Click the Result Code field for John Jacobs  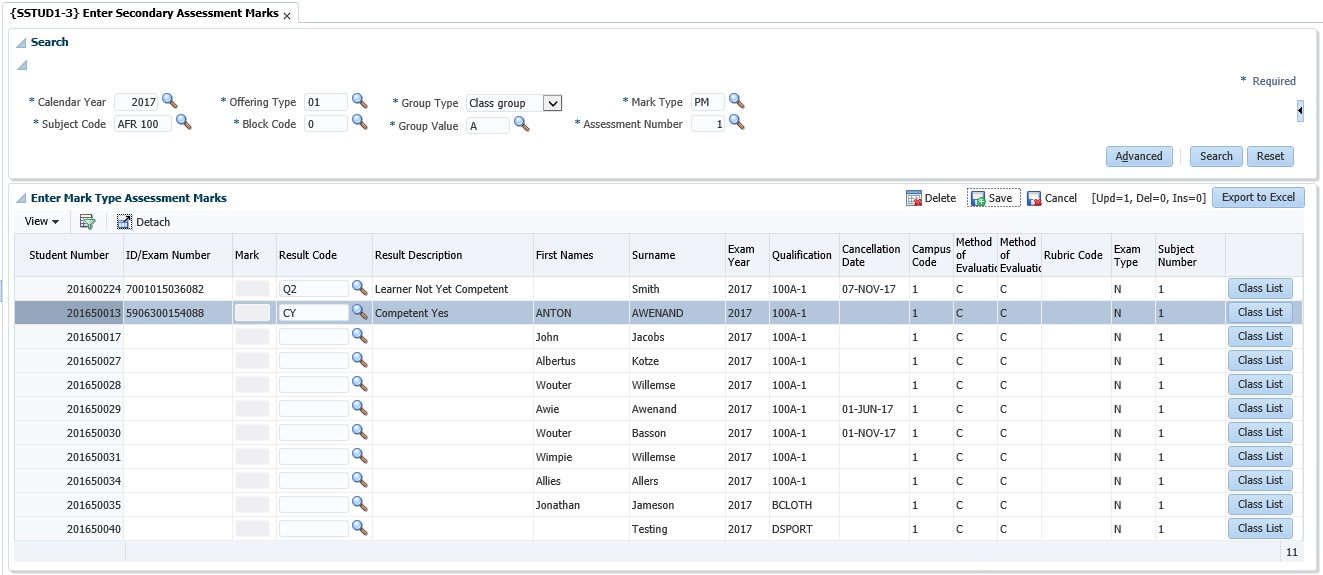click(313, 337)
